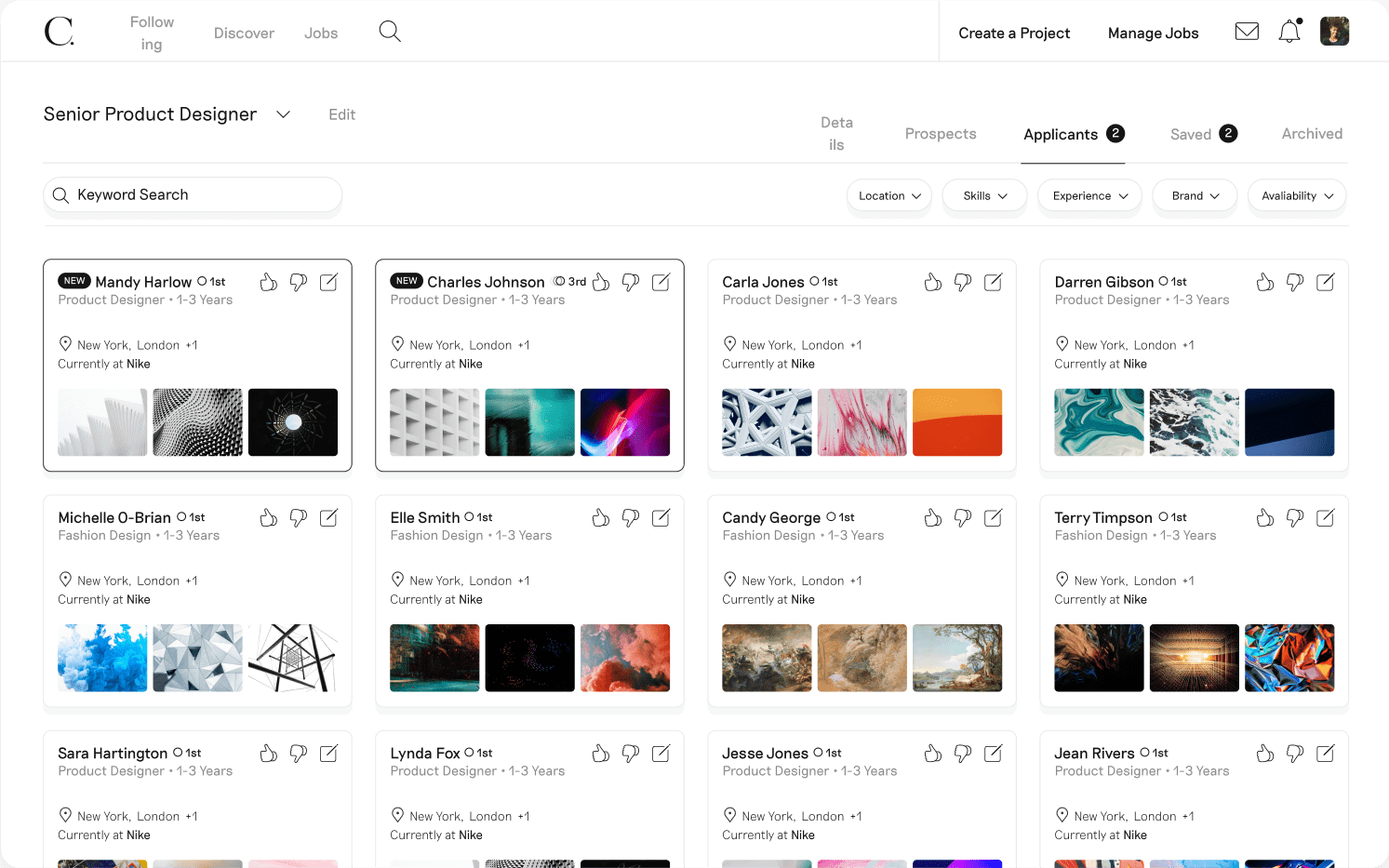Open the notifications bell

click(1289, 32)
